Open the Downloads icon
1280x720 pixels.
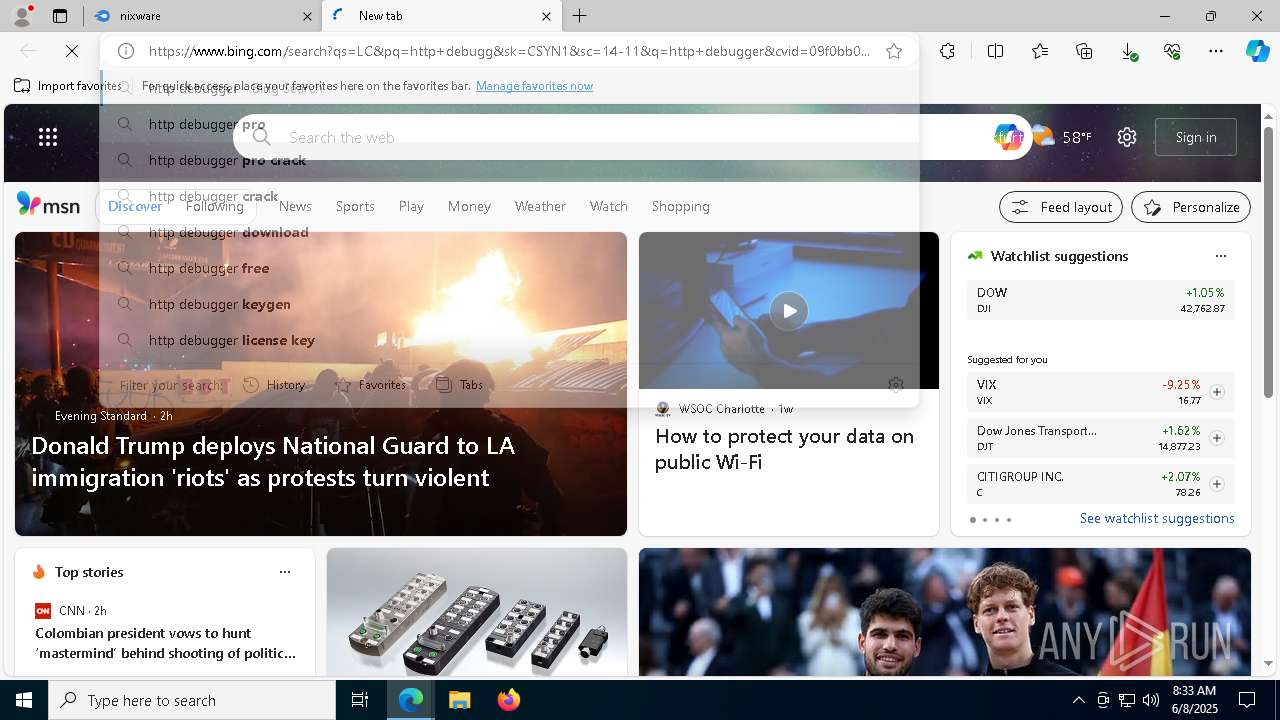[x=1128, y=51]
